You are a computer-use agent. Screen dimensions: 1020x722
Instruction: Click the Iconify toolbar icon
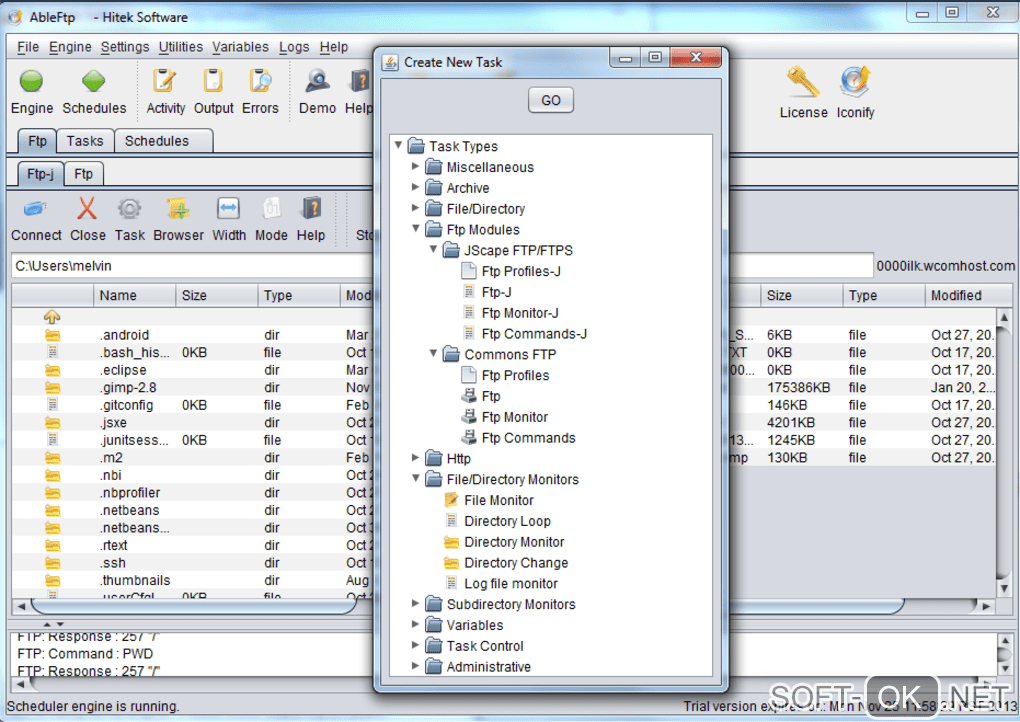[x=855, y=82]
